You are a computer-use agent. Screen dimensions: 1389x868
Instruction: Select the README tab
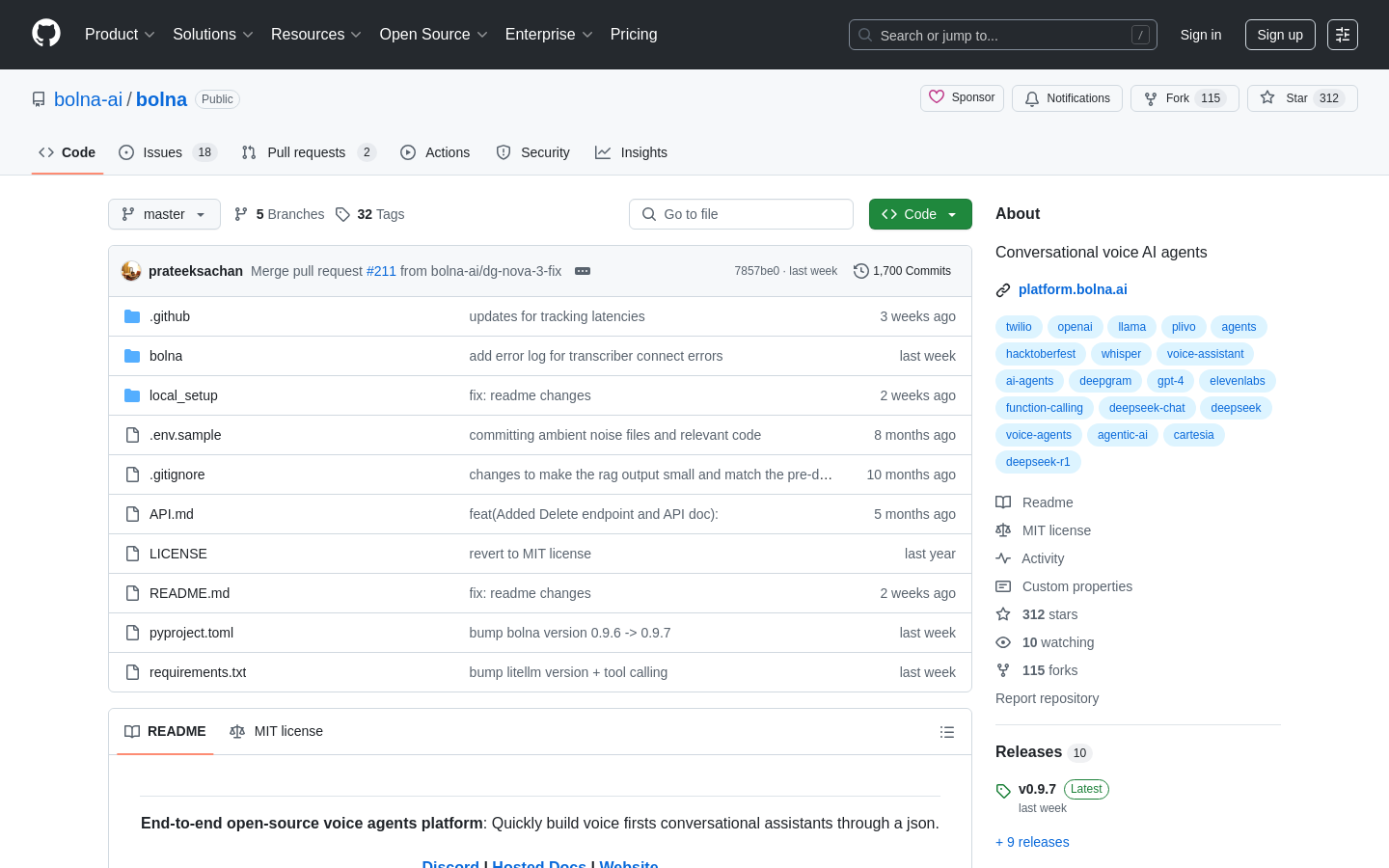click(x=165, y=732)
